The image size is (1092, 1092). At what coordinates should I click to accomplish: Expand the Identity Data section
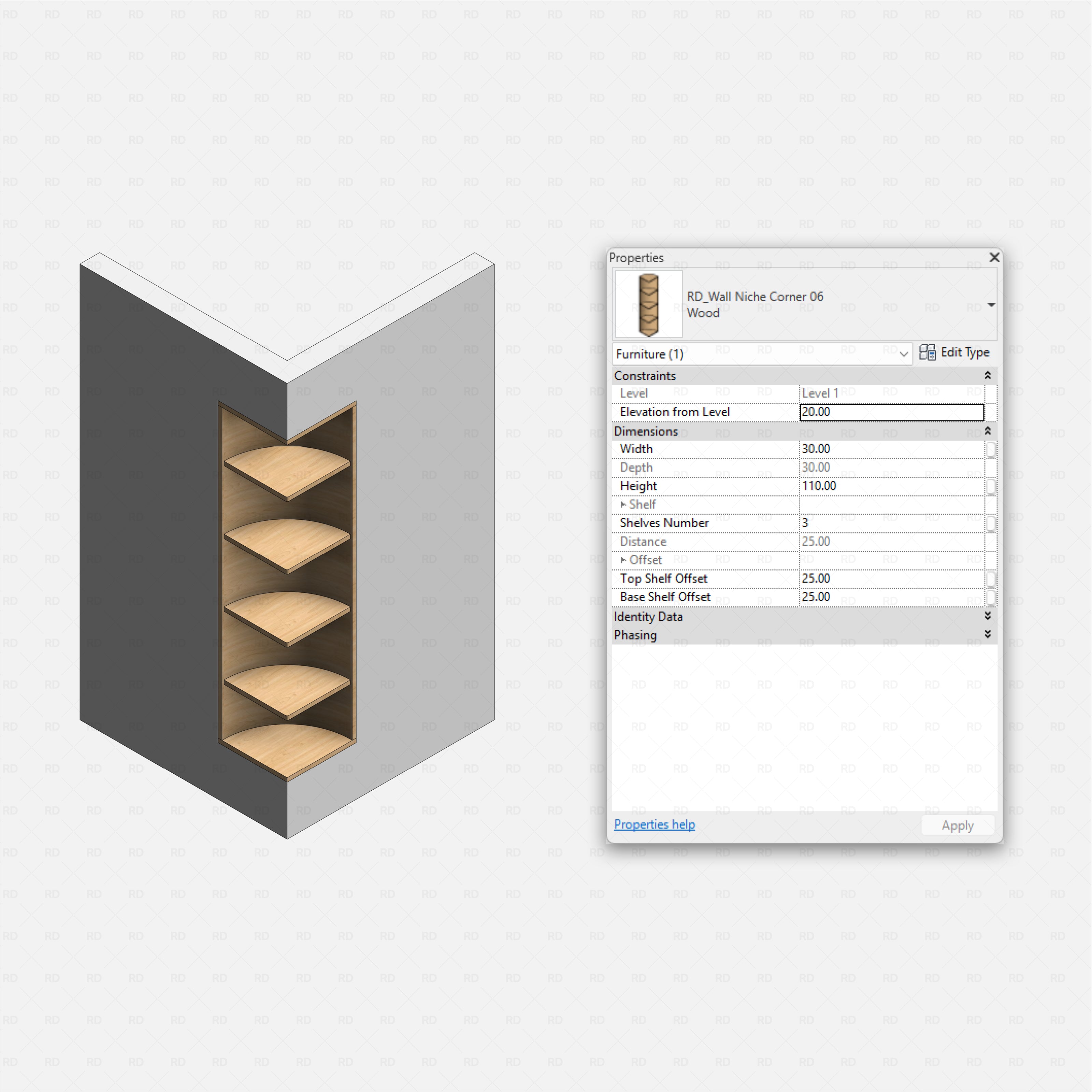[x=988, y=616]
